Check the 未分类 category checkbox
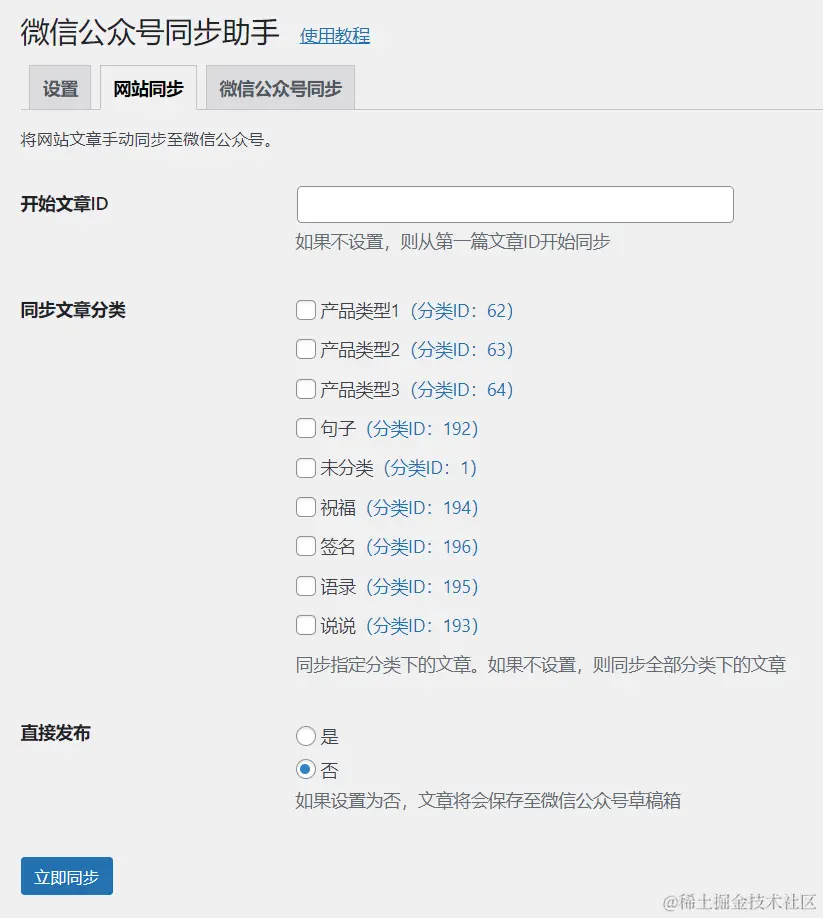823x918 pixels. [305, 467]
